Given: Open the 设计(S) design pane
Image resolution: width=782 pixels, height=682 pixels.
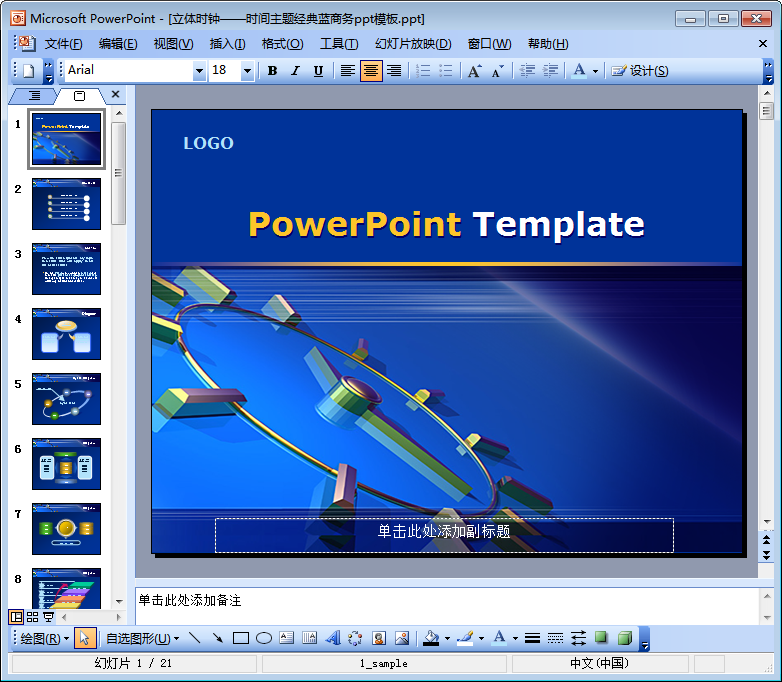Looking at the screenshot, I should [x=640, y=71].
